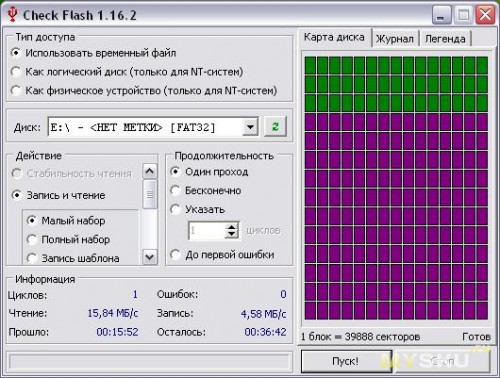Click the Готов status text
Image resolution: width=500 pixels, height=378 pixels.
[x=476, y=337]
